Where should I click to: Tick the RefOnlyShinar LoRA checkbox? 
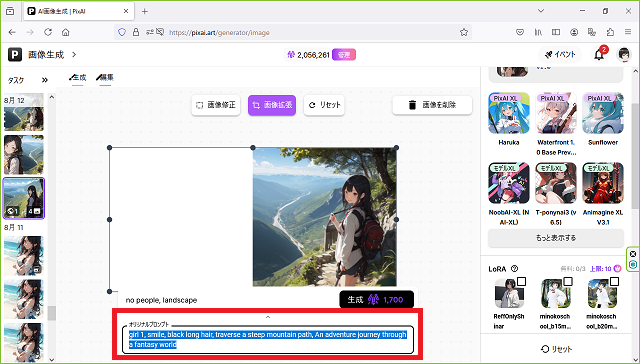coord(521,282)
